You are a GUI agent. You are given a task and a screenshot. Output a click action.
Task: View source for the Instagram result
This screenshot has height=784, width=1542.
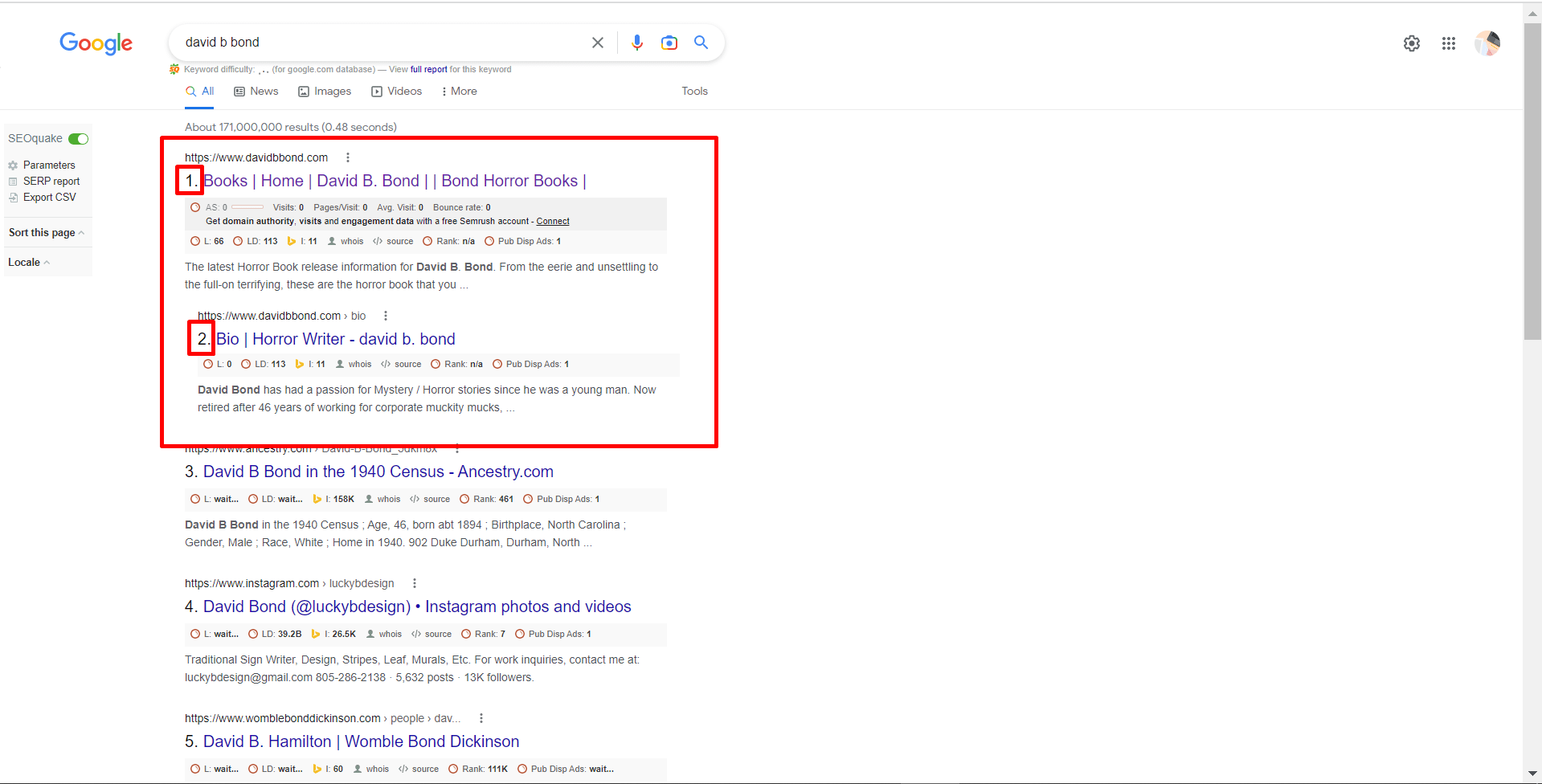[x=432, y=634]
